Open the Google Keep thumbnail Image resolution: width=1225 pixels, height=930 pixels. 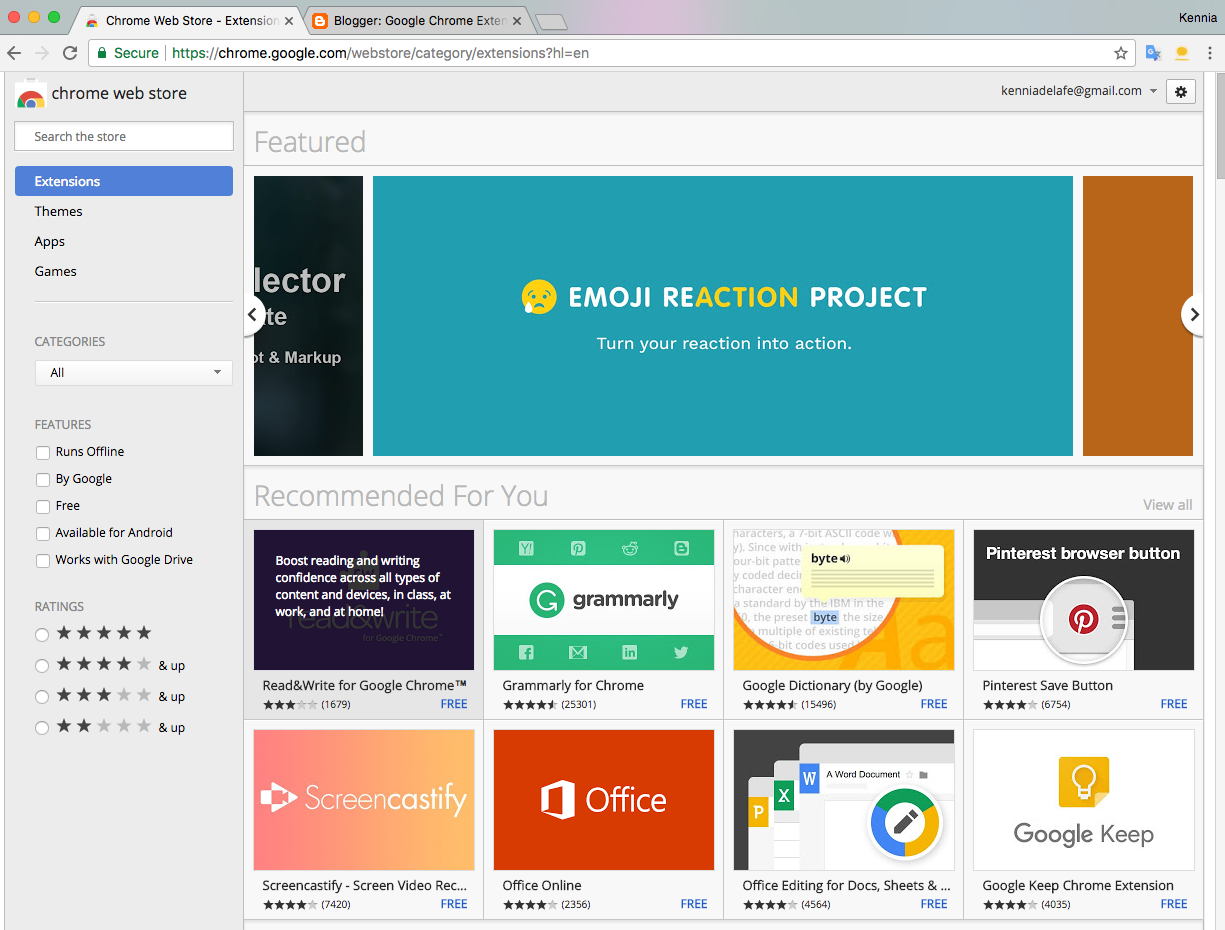1084,800
